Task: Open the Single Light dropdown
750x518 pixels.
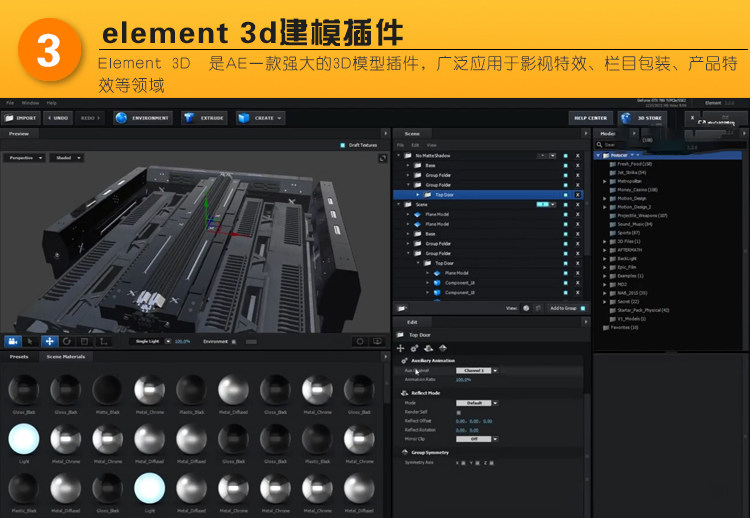Action: click(150, 342)
